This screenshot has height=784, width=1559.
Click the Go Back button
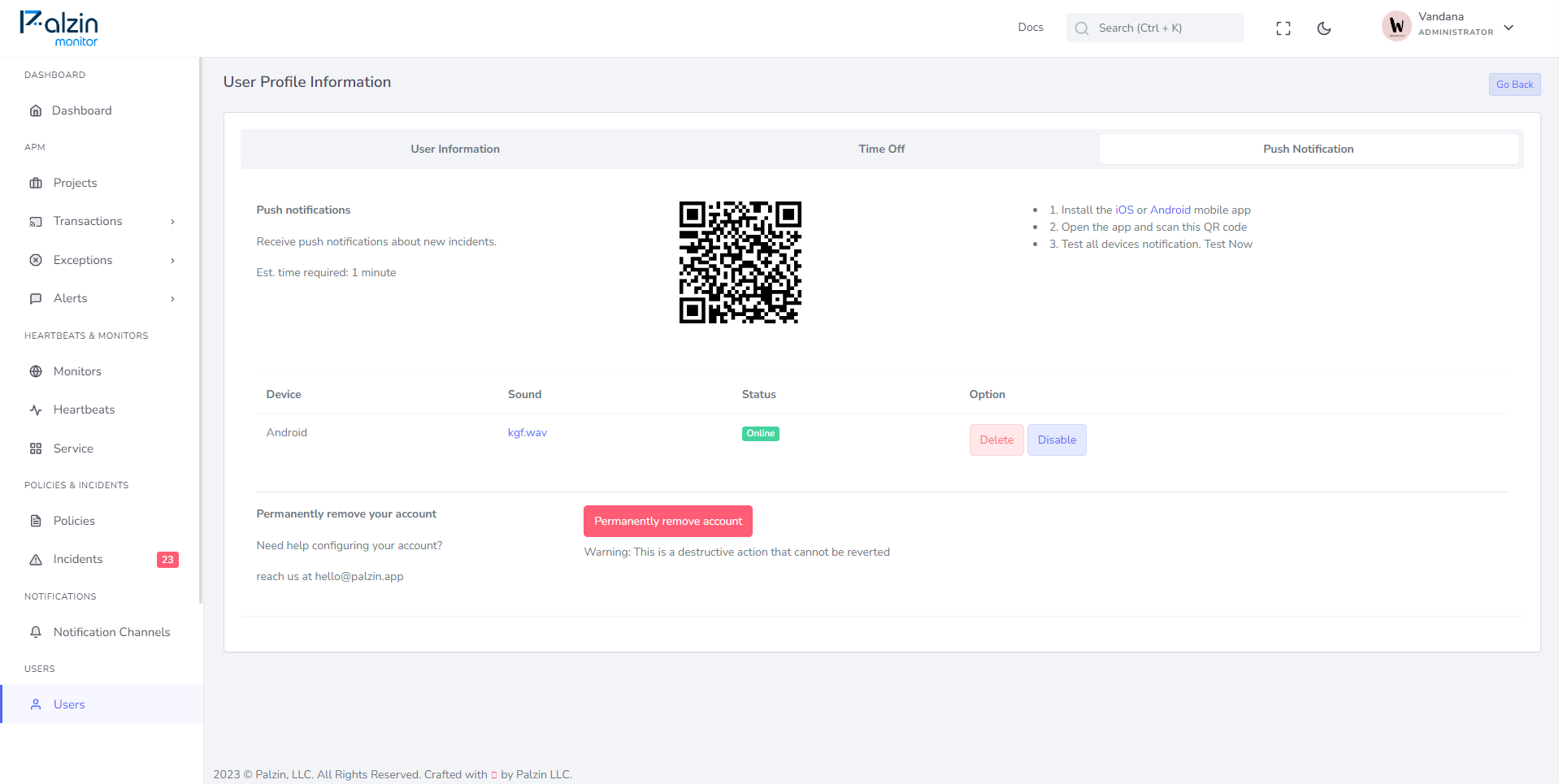coord(1515,84)
